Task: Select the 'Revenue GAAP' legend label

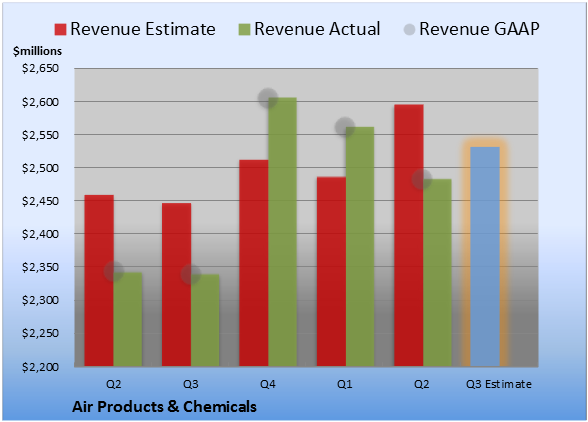Action: coord(480,29)
